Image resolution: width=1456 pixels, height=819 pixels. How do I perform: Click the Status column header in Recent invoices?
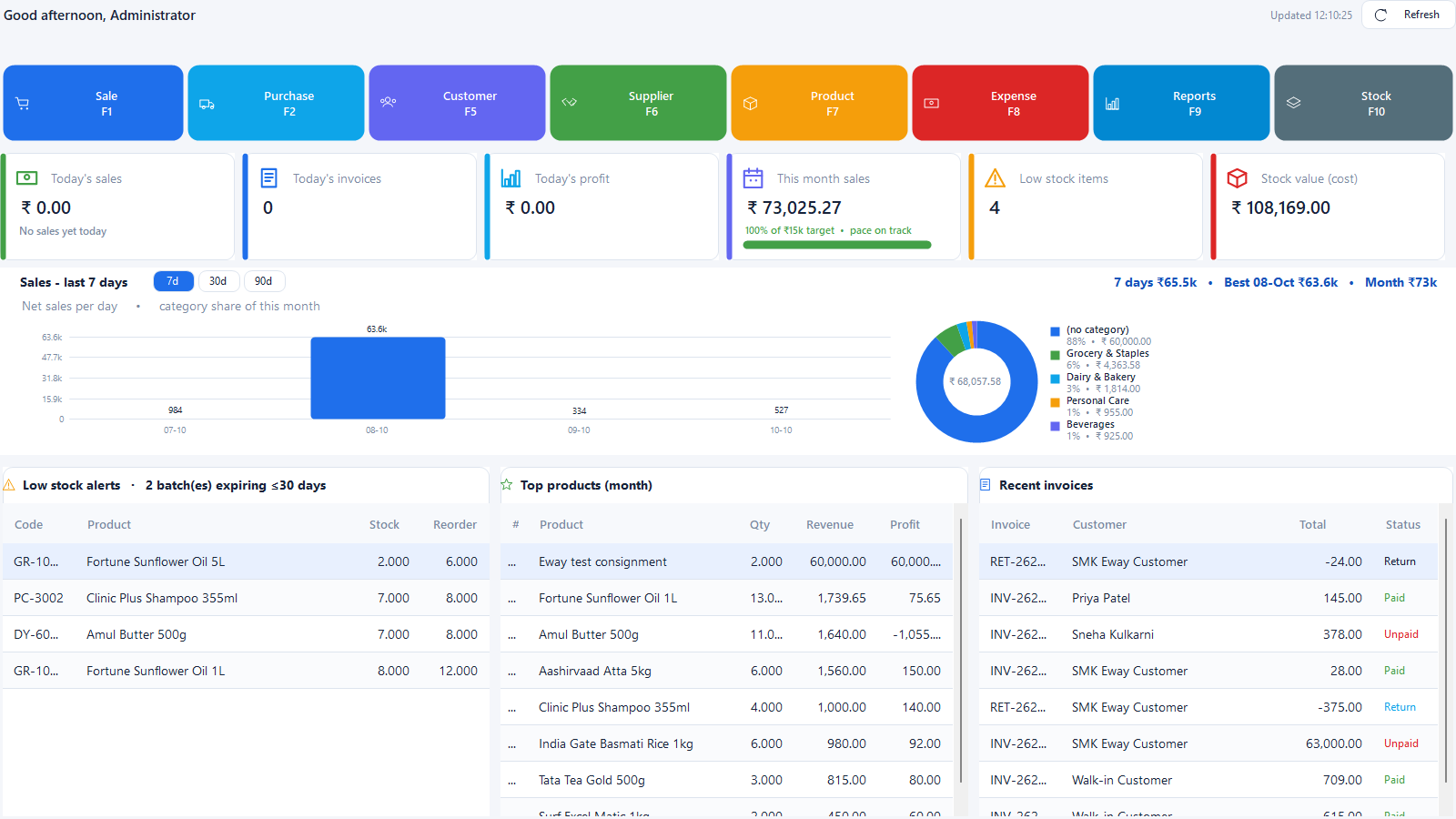pyautogui.click(x=1403, y=525)
